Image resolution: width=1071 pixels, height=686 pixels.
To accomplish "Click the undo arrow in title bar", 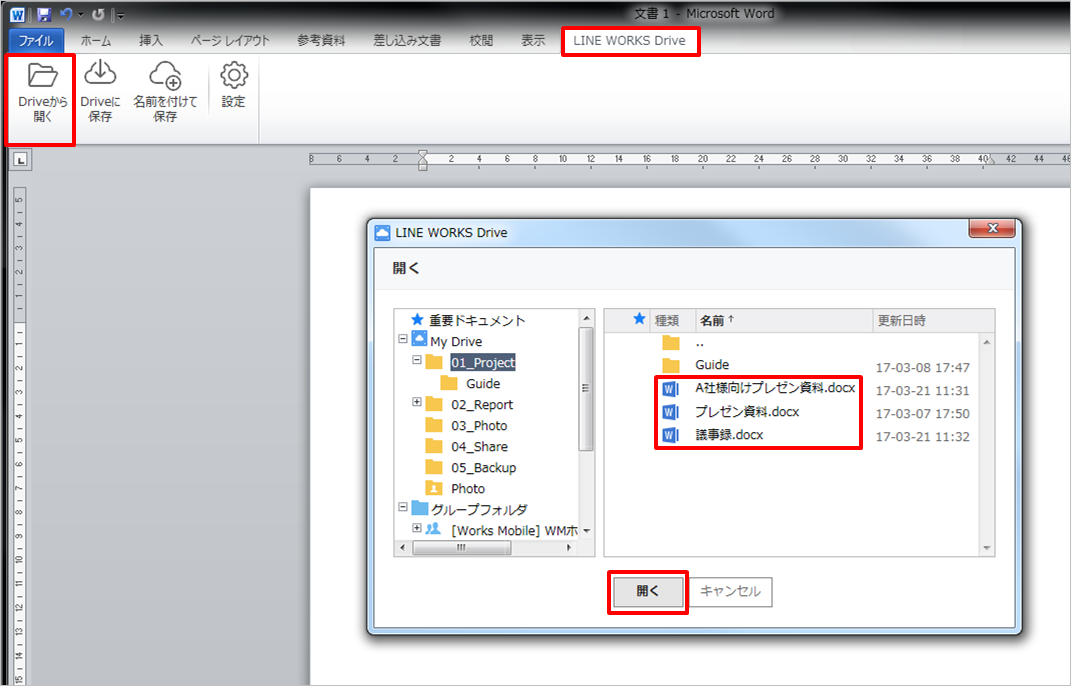I will point(66,15).
